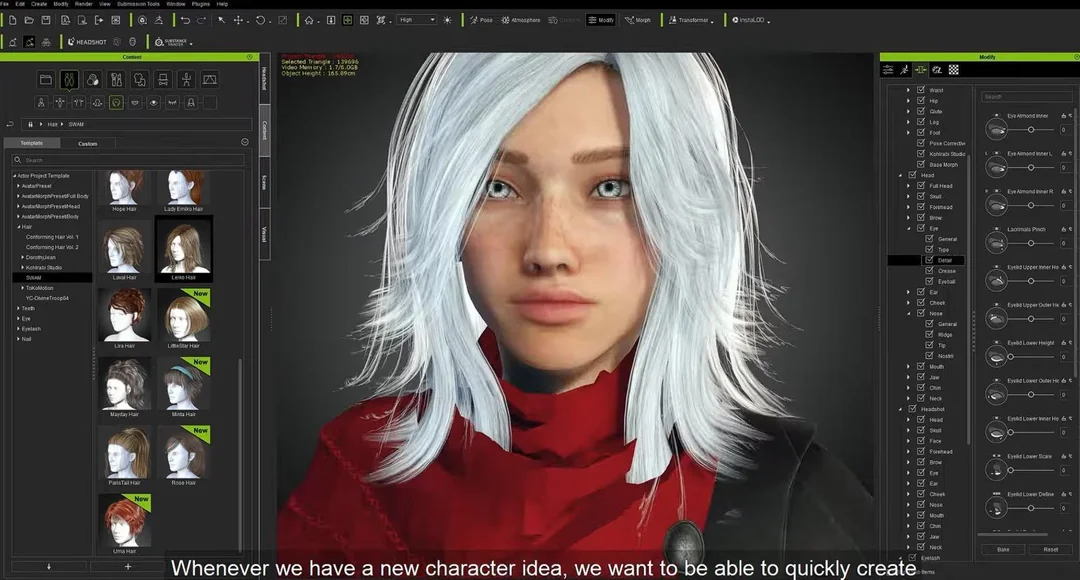The image size is (1080, 580).
Task: Expand the ToKoMotion tree folder
Action: pyautogui.click(x=23, y=288)
